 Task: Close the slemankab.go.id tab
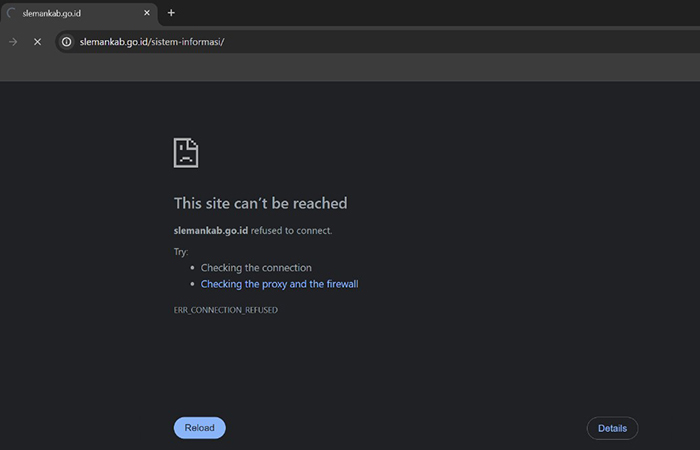coord(148,13)
